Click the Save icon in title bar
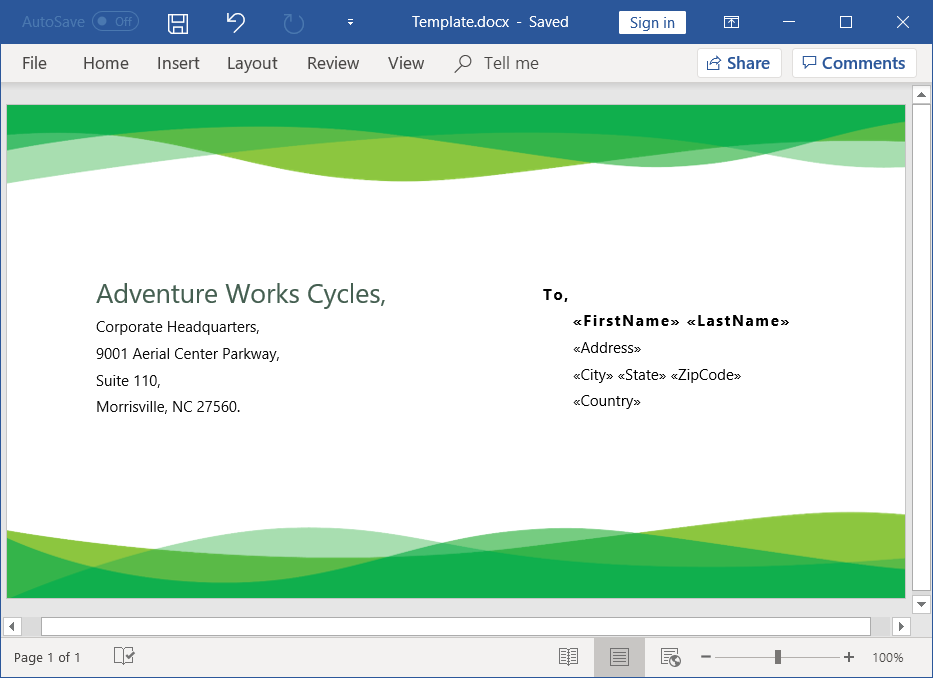Image resolution: width=933 pixels, height=678 pixels. point(178,22)
